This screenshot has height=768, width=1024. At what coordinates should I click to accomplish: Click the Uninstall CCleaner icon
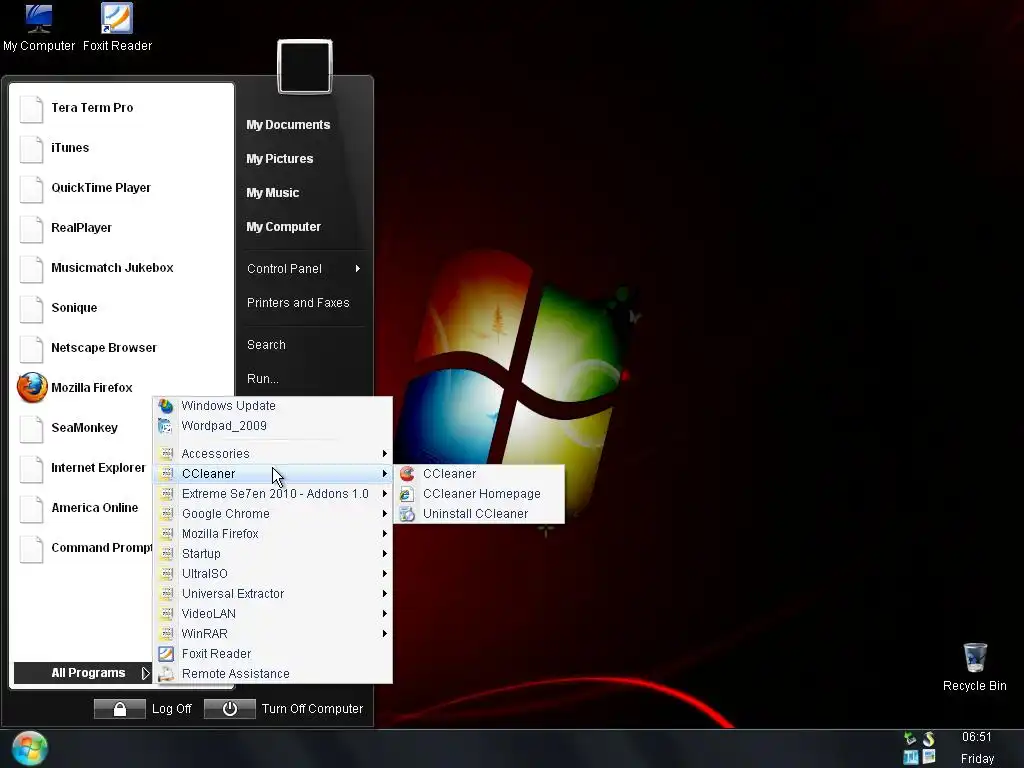pyautogui.click(x=408, y=514)
